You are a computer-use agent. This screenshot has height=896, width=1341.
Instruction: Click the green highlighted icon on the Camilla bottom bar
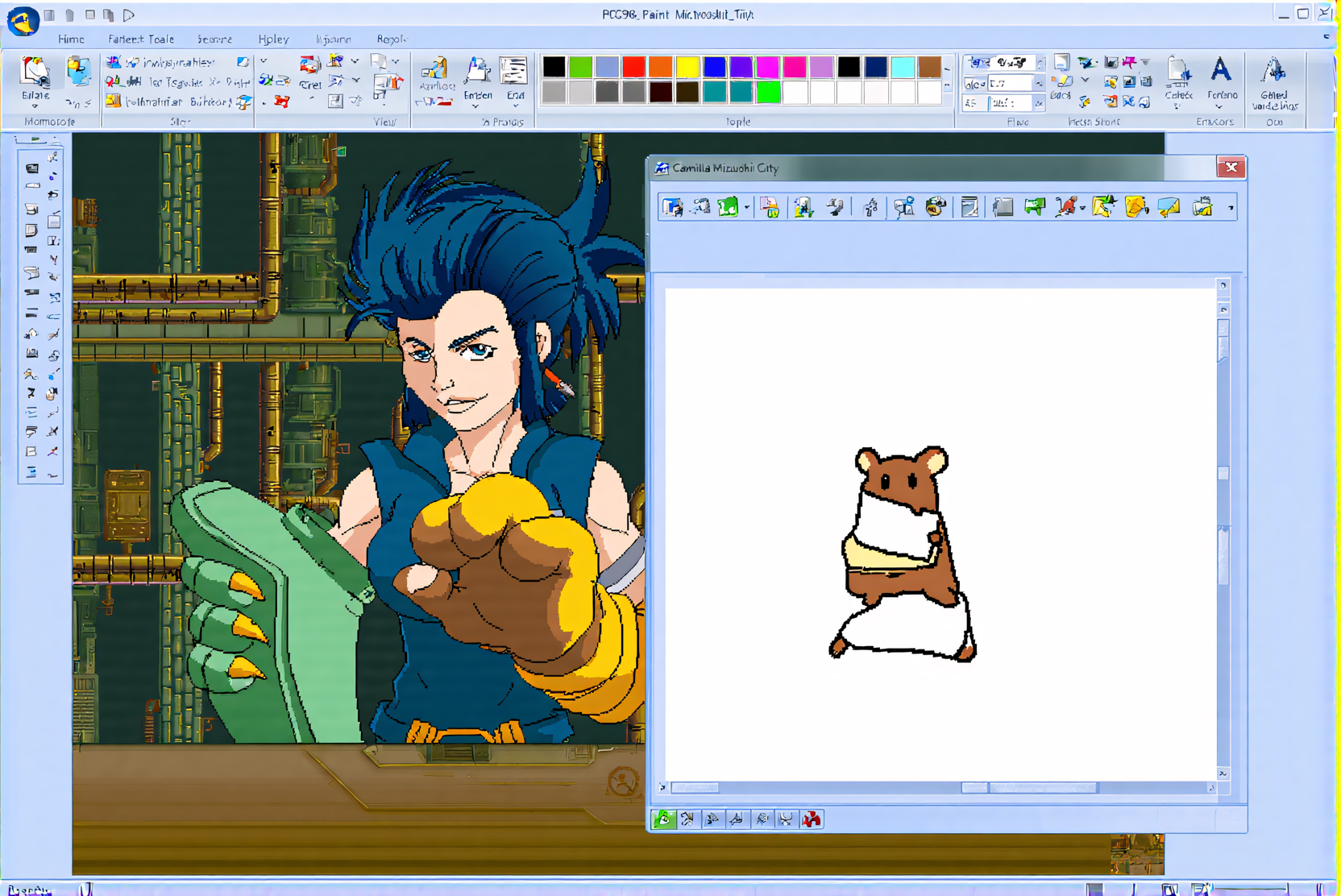pyautogui.click(x=663, y=819)
